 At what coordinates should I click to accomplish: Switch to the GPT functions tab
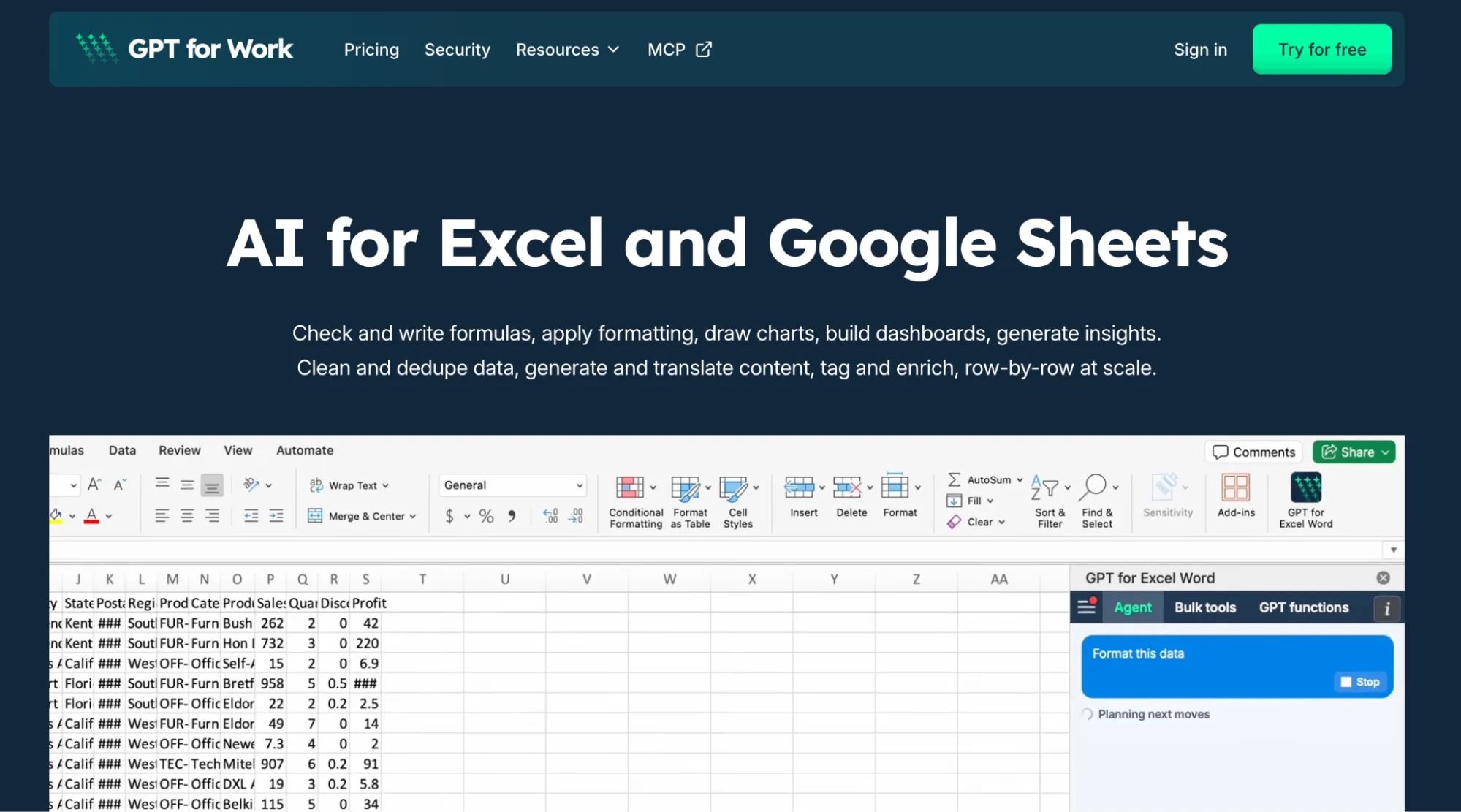click(1304, 607)
